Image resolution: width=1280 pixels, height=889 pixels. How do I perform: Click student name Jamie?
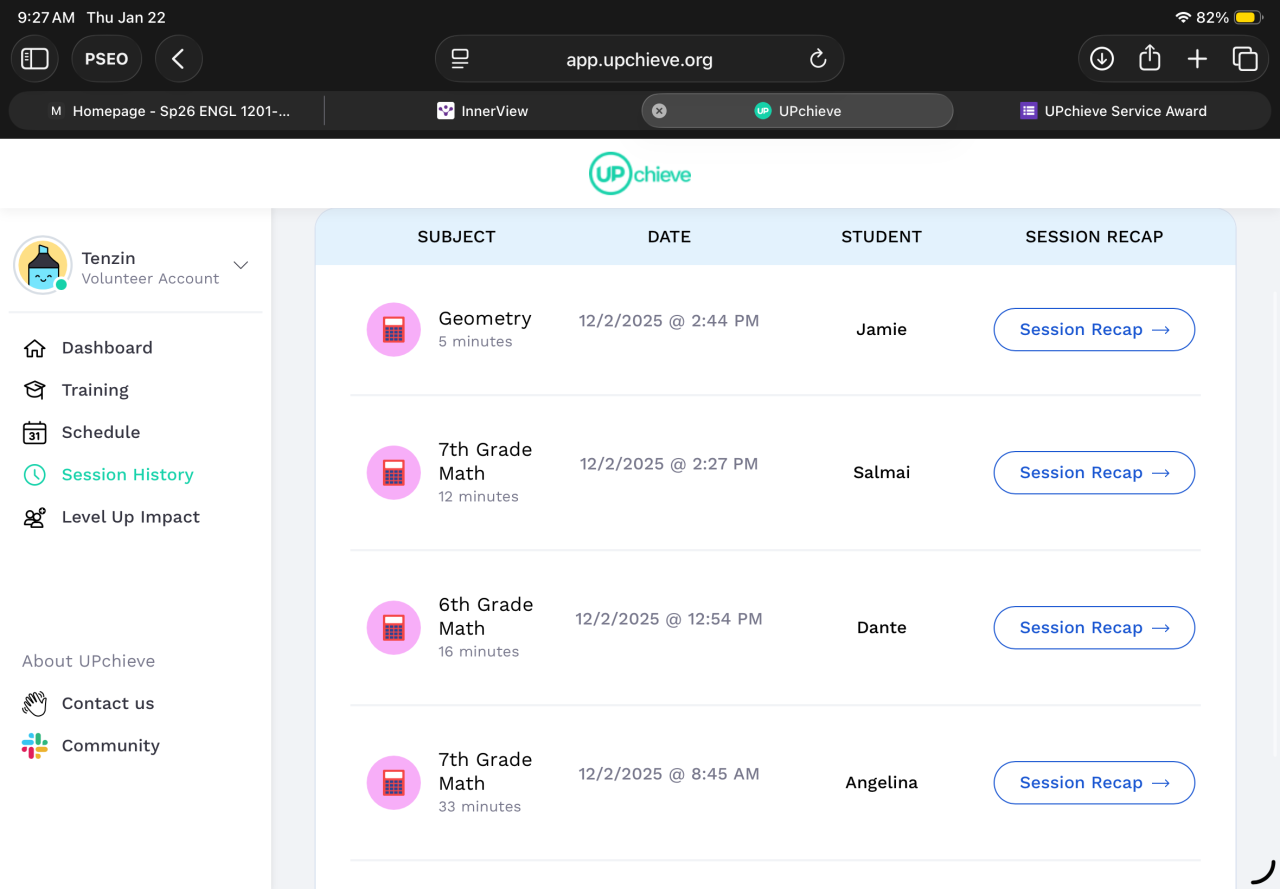click(881, 330)
